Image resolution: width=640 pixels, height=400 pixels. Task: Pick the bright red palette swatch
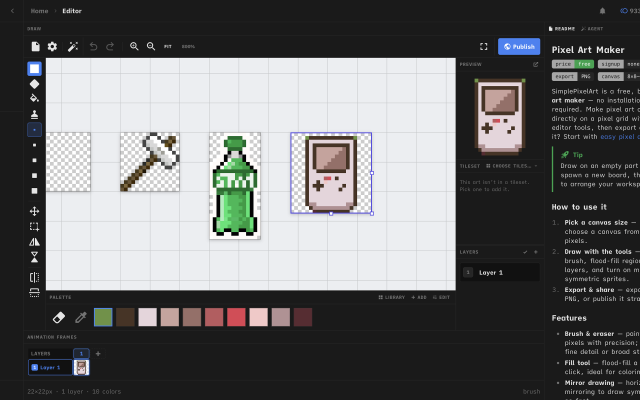click(x=236, y=318)
